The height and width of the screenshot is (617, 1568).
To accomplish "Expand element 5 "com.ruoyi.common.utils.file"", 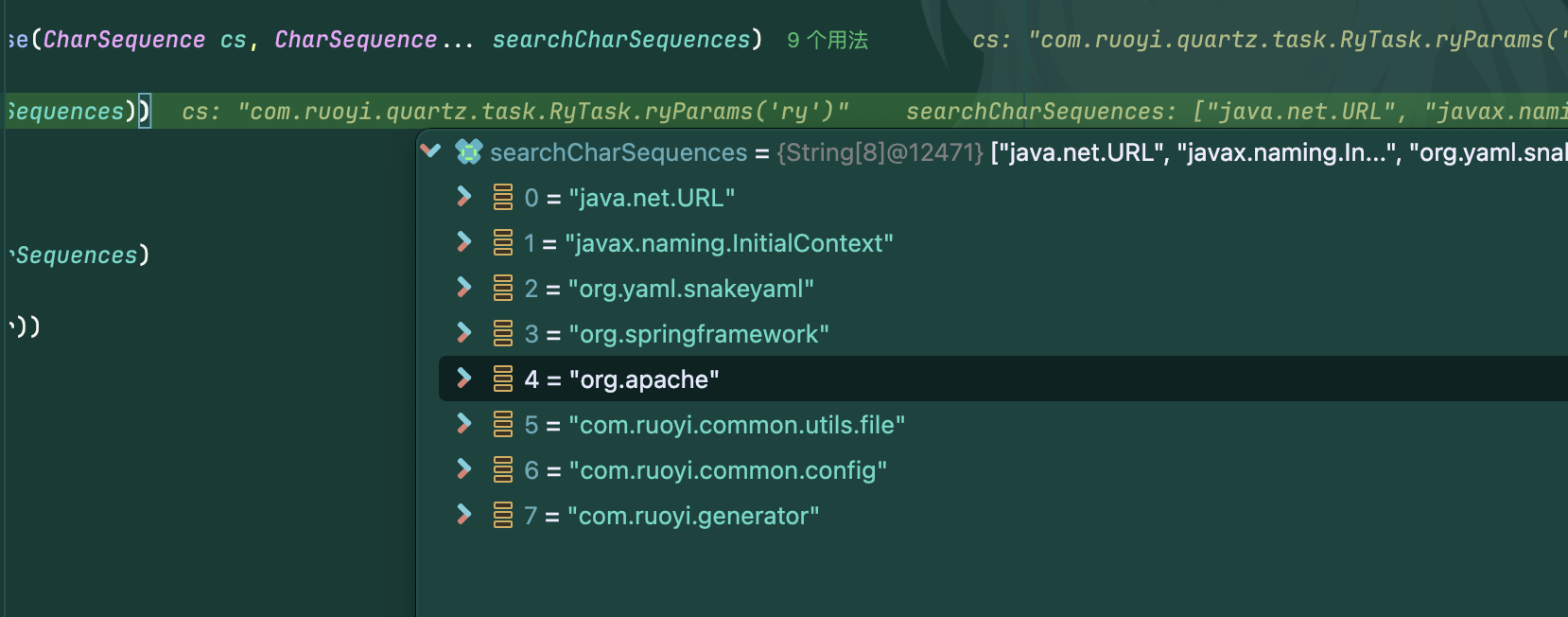I will (463, 424).
